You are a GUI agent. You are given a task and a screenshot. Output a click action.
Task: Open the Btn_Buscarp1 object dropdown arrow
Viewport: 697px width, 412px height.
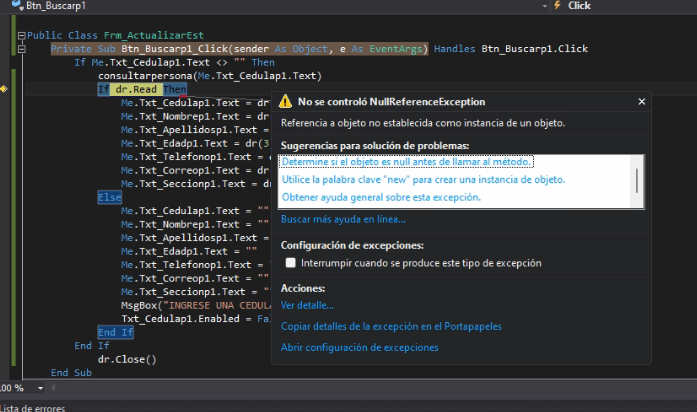coord(545,6)
